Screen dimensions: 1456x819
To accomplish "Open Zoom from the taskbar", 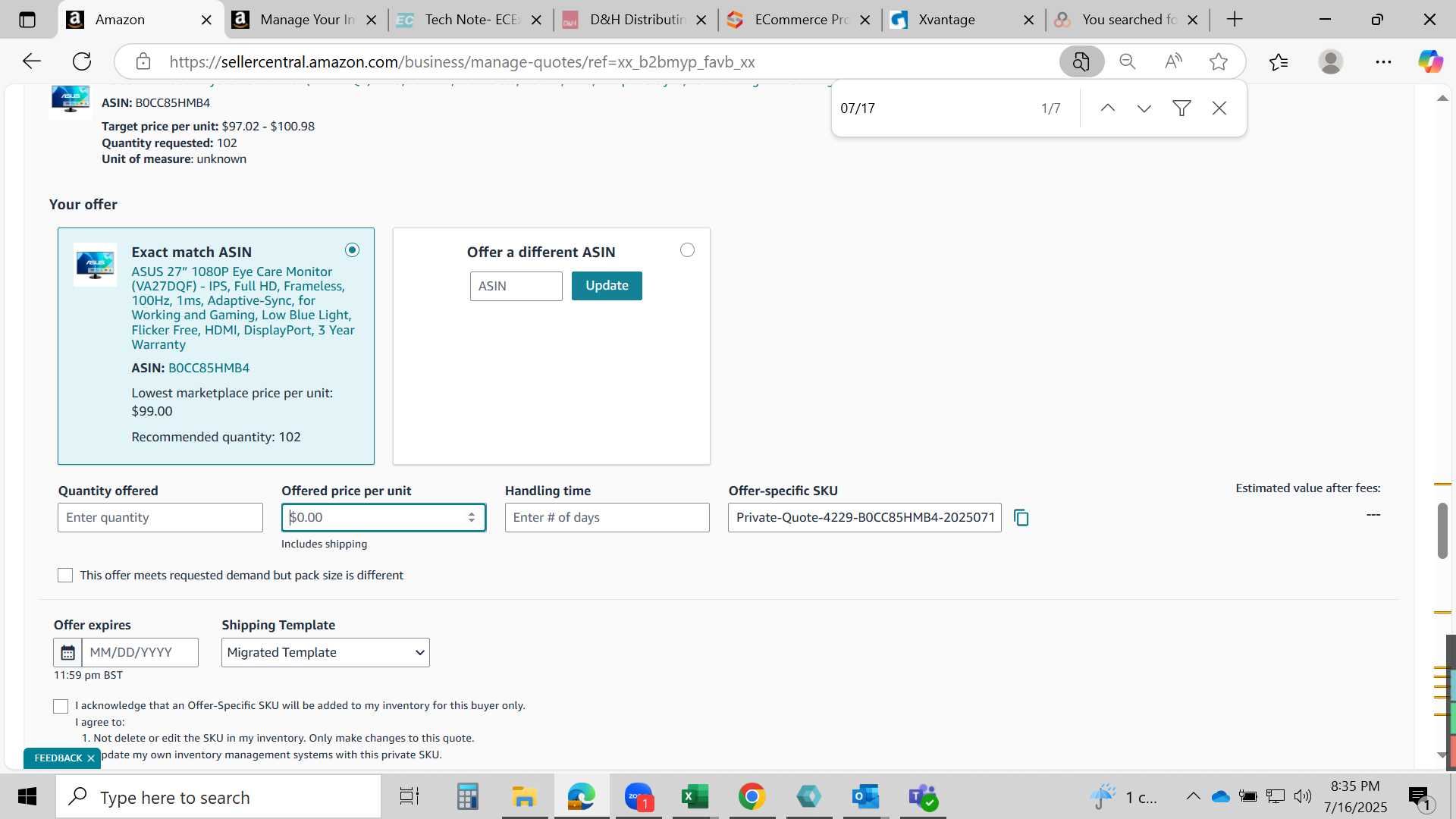I will [x=639, y=797].
